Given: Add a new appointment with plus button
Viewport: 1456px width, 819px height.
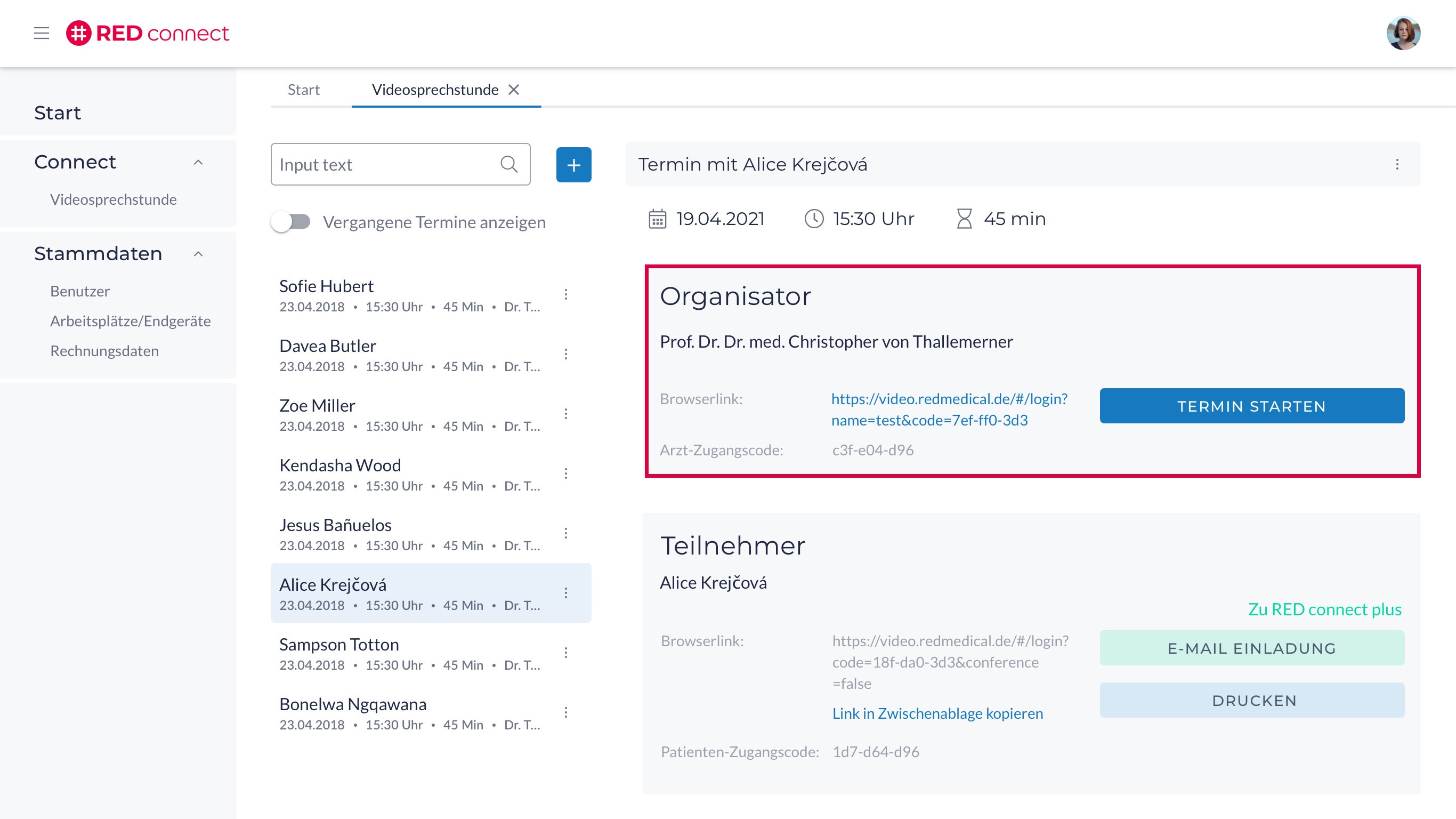Looking at the screenshot, I should (x=573, y=165).
